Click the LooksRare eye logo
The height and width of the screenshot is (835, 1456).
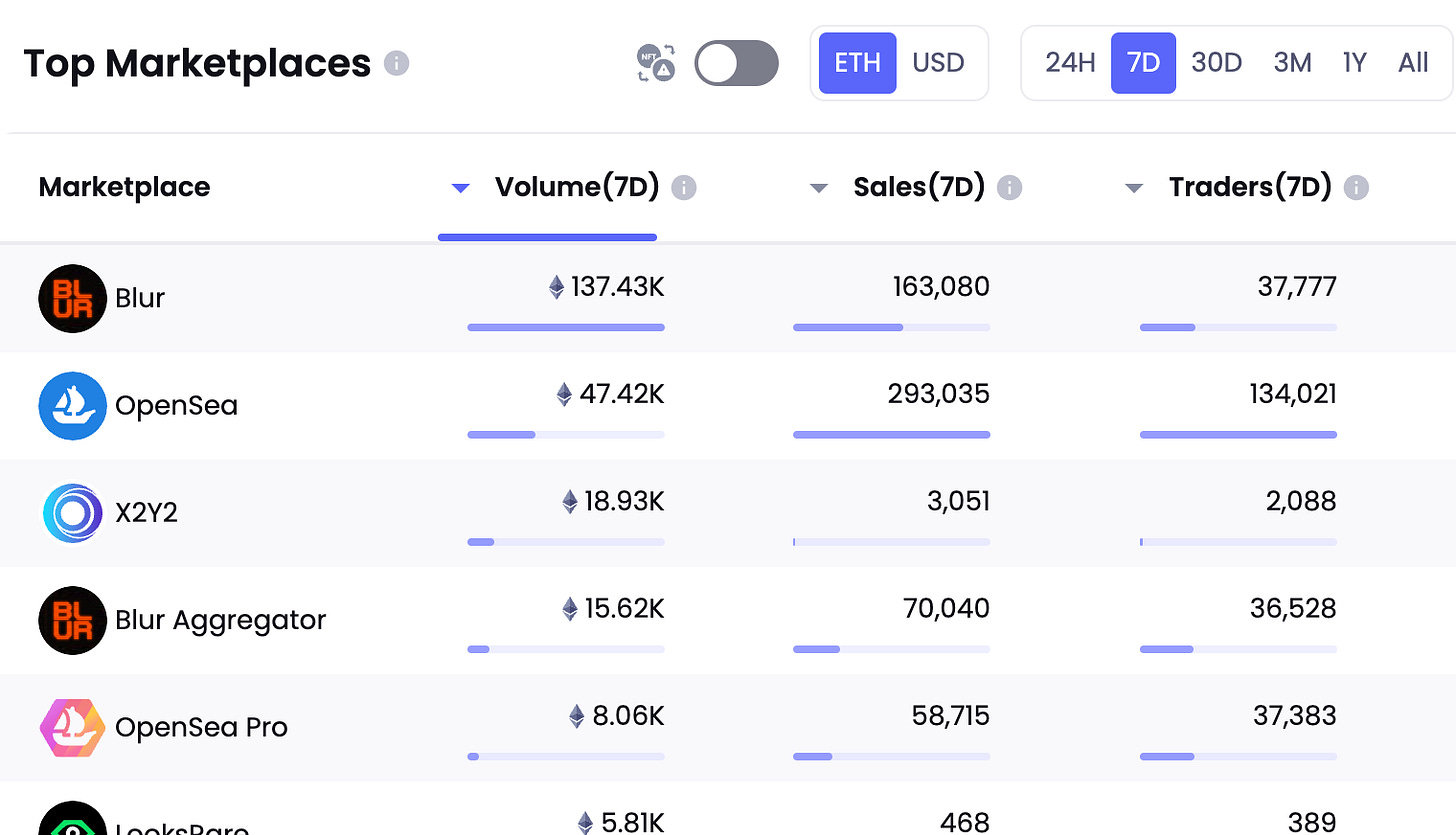click(72, 819)
